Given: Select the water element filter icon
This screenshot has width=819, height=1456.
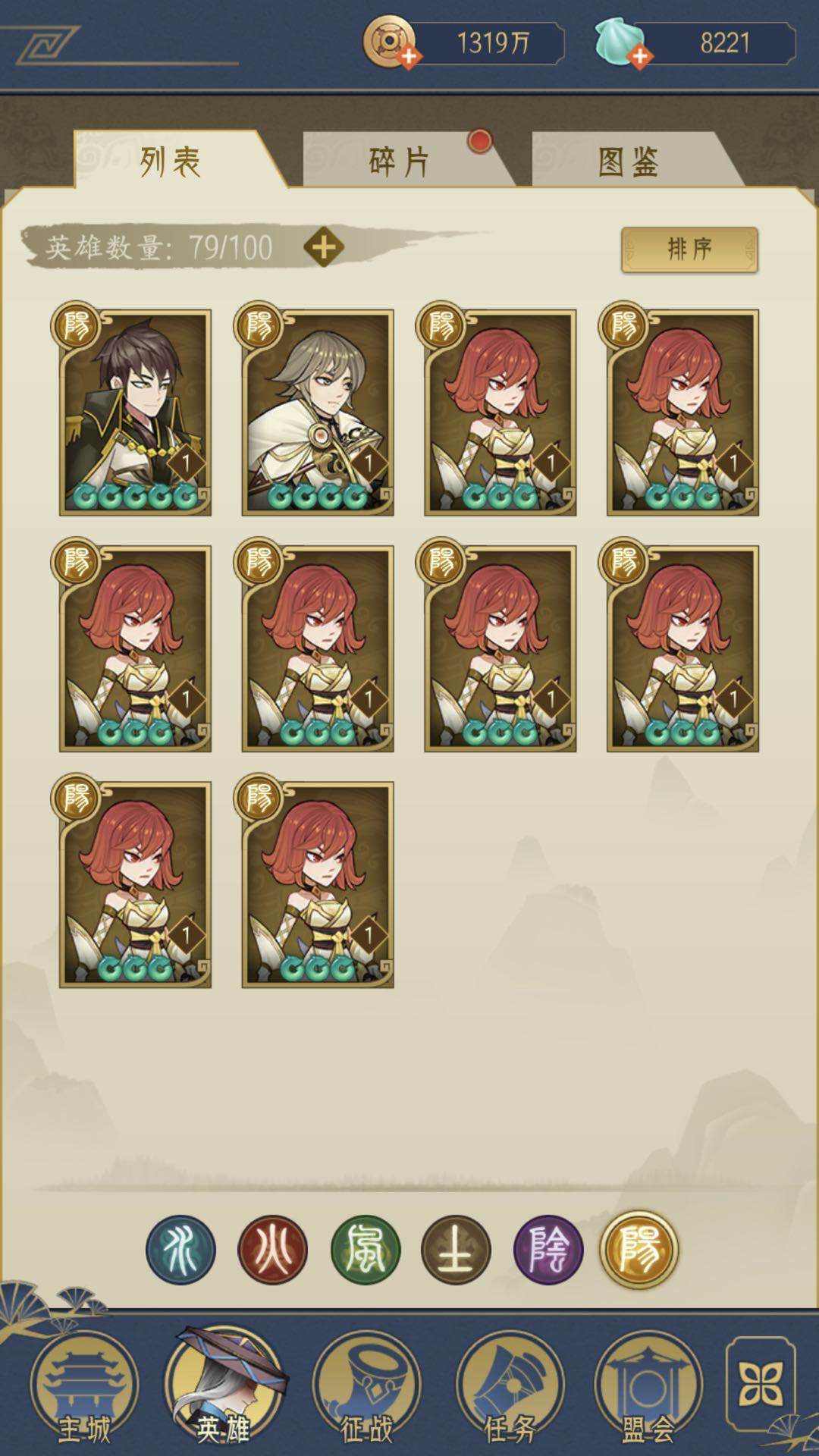Looking at the screenshot, I should (x=180, y=1250).
